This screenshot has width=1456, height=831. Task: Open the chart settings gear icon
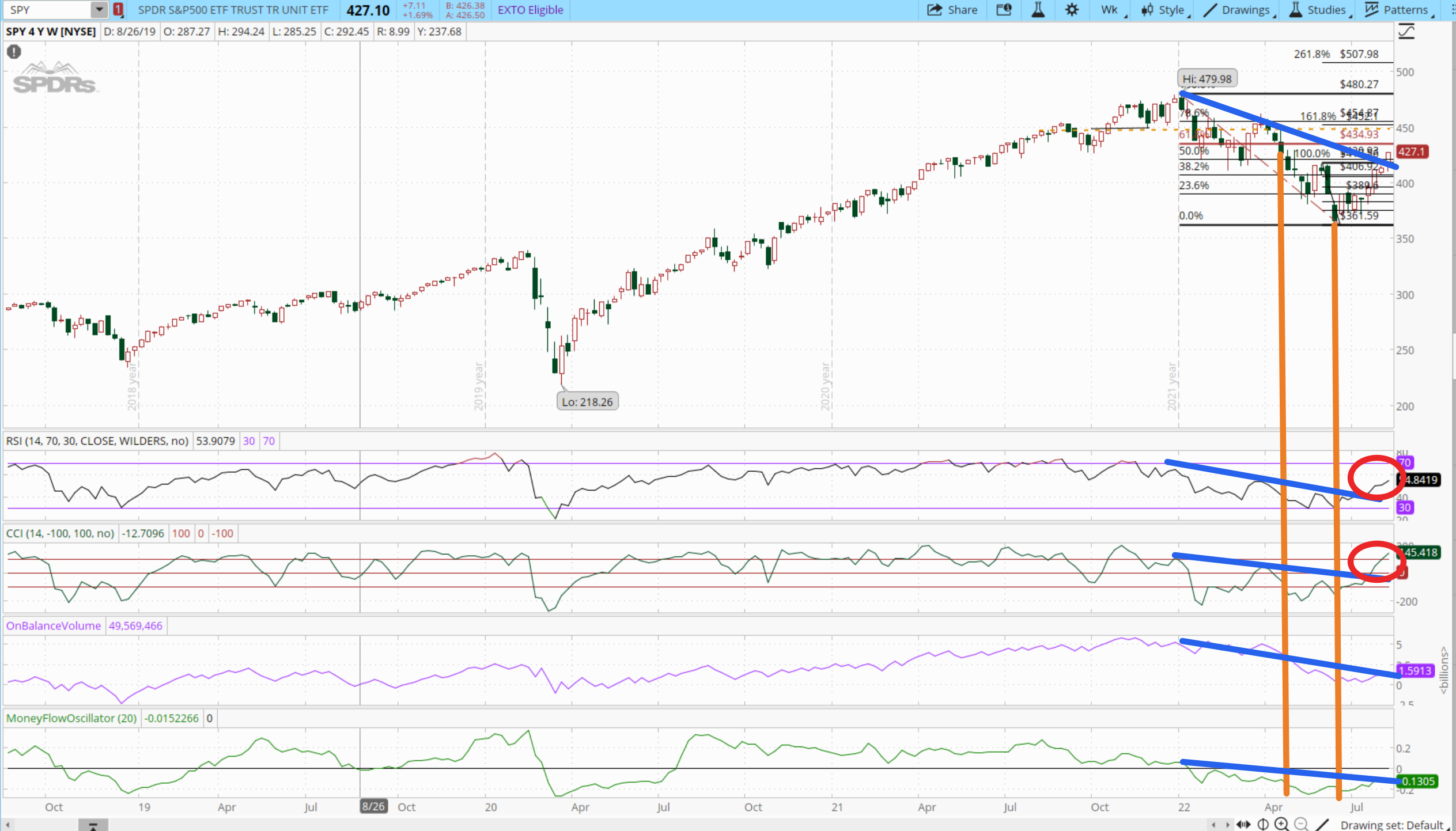pos(1071,10)
